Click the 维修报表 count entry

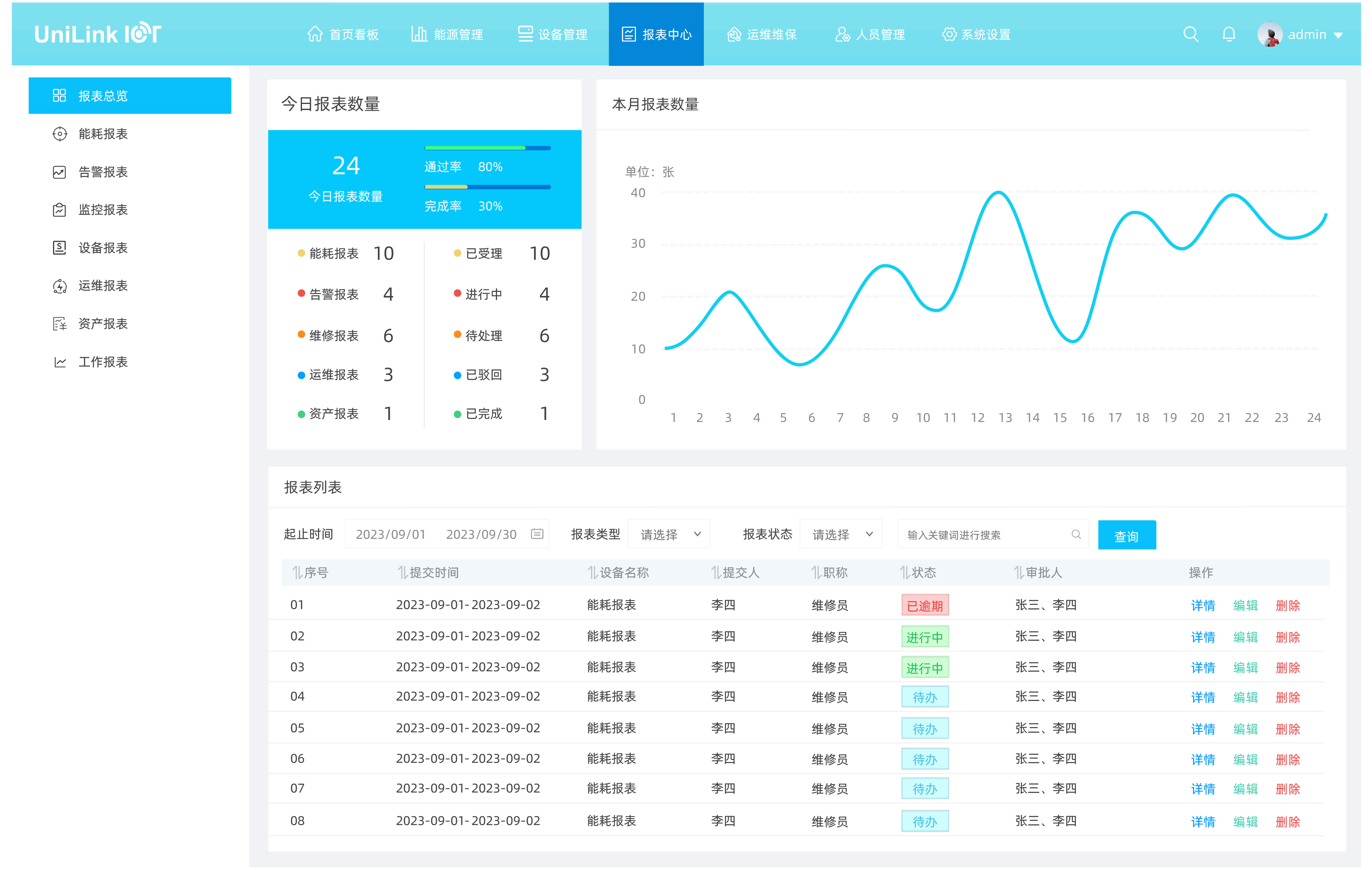pyautogui.click(x=346, y=335)
